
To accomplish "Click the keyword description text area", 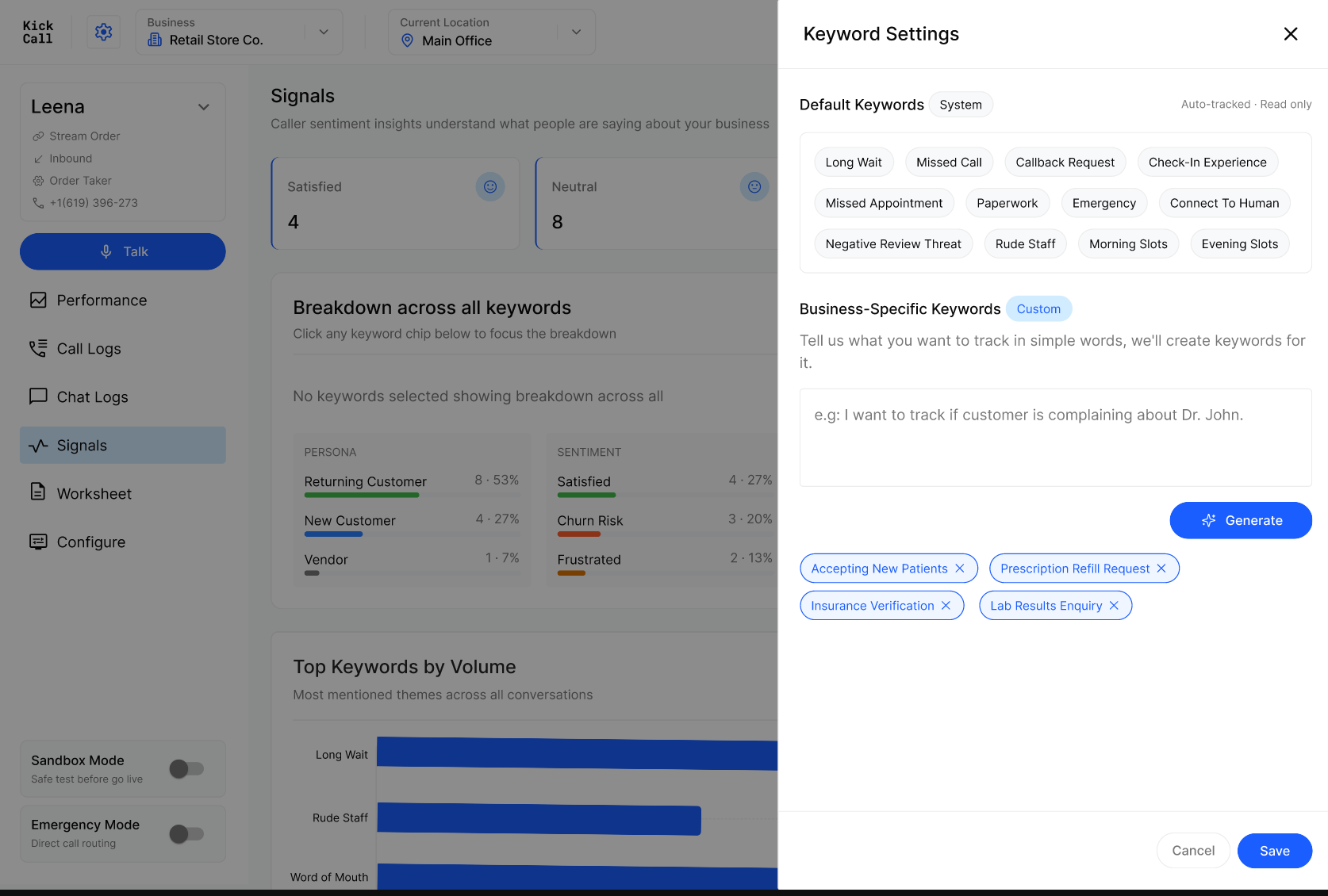I will pyautogui.click(x=1056, y=438).
